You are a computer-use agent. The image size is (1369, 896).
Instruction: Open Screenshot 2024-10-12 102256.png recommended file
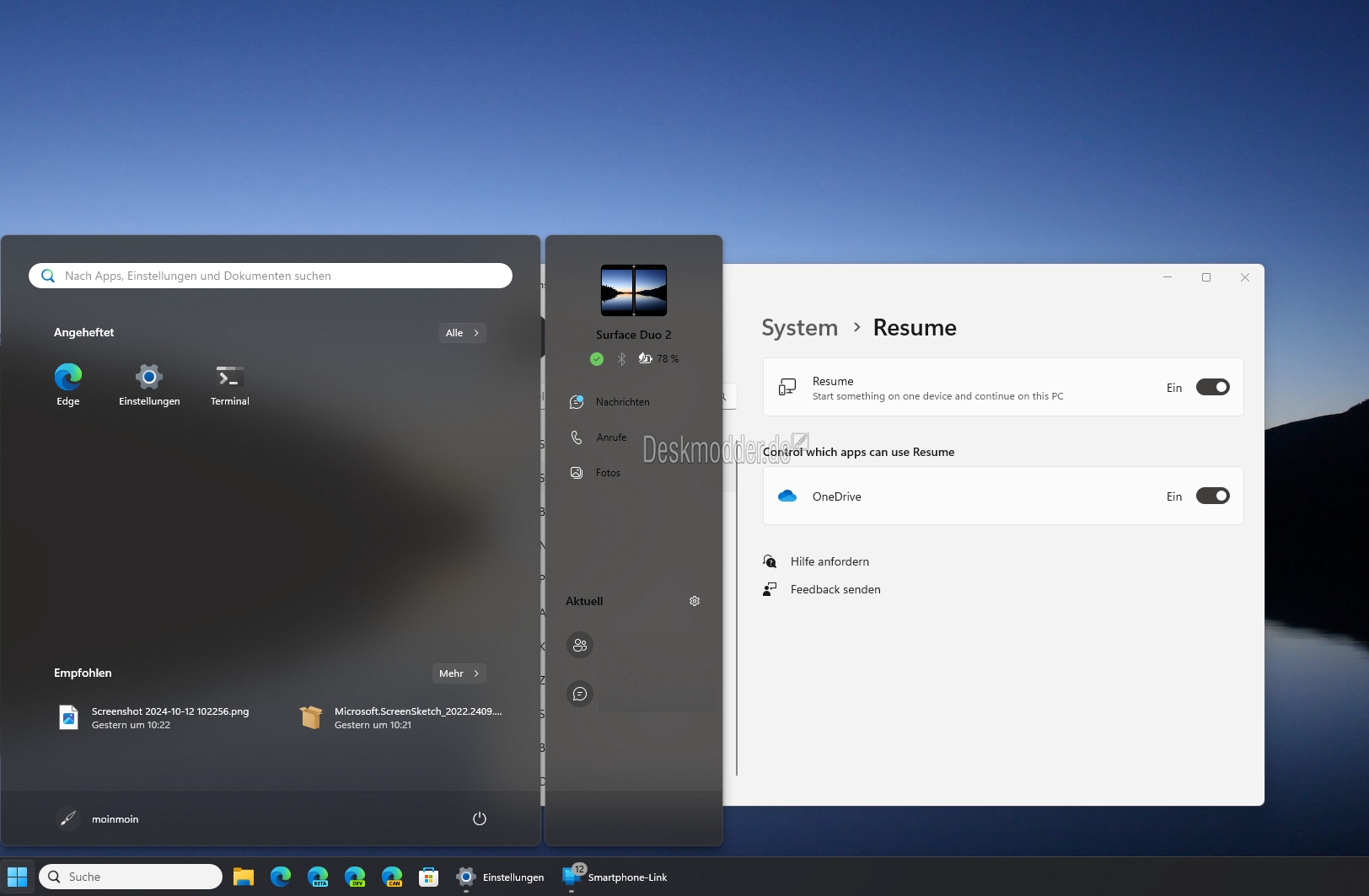tap(156, 717)
